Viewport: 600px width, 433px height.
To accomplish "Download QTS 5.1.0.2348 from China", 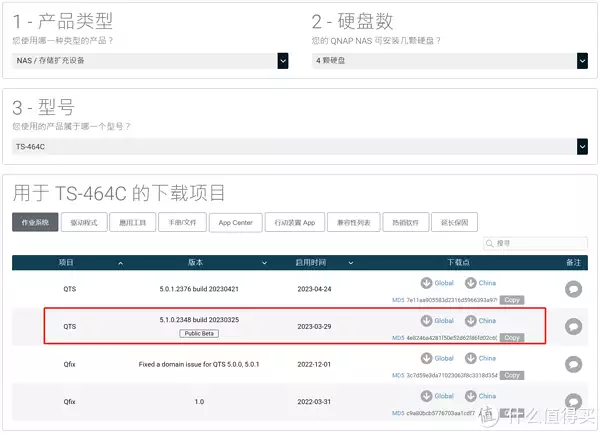I will click(481, 321).
